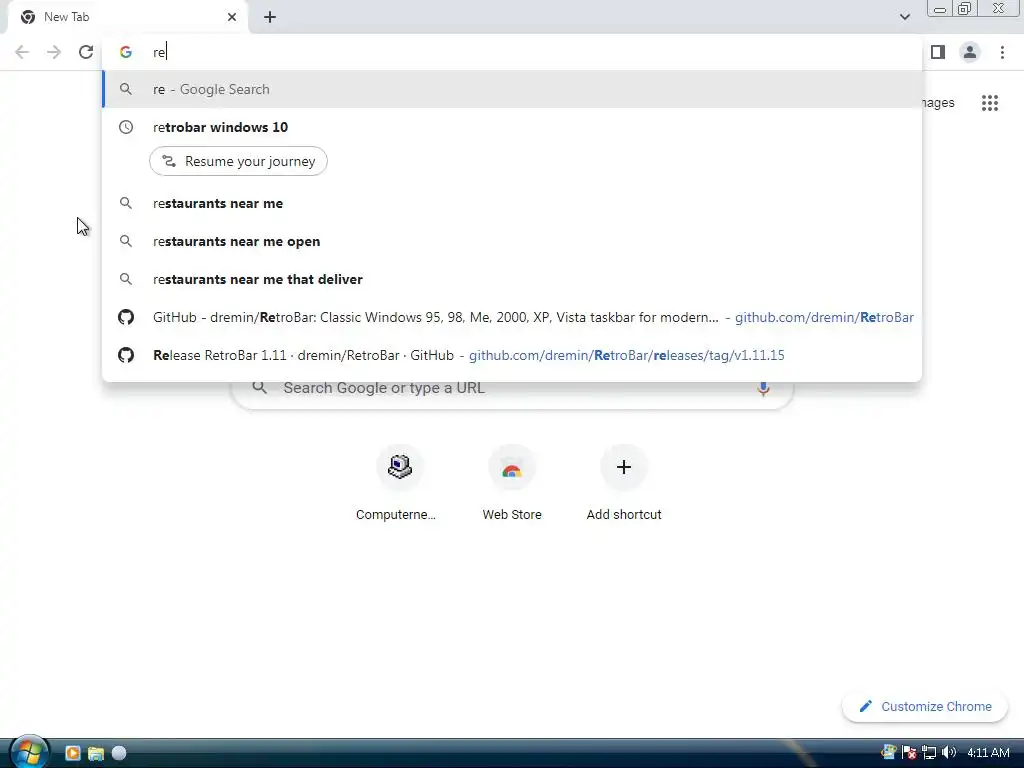This screenshot has width=1024, height=768.
Task: Click the Resume your journey chip
Action: pos(238,161)
